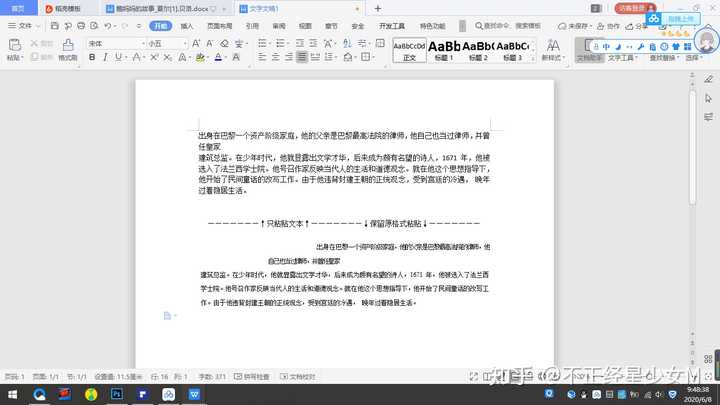This screenshot has height=405, width=720.
Task: Expand the styles gallery arrow
Action: click(x=533, y=58)
